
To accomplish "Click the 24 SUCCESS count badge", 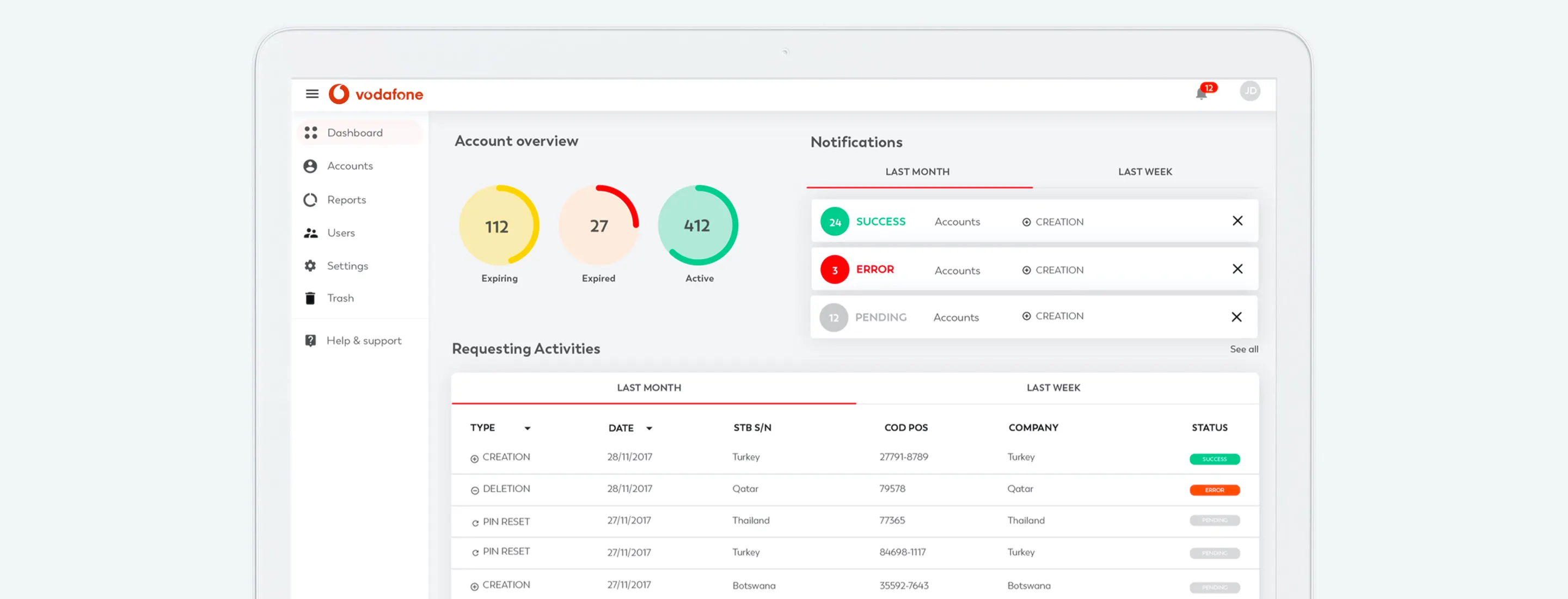I will tap(835, 222).
